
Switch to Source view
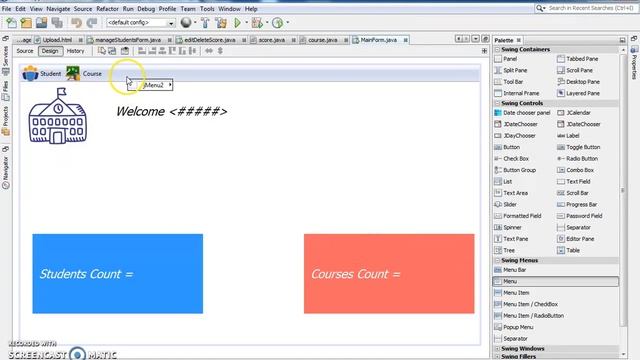[24, 51]
